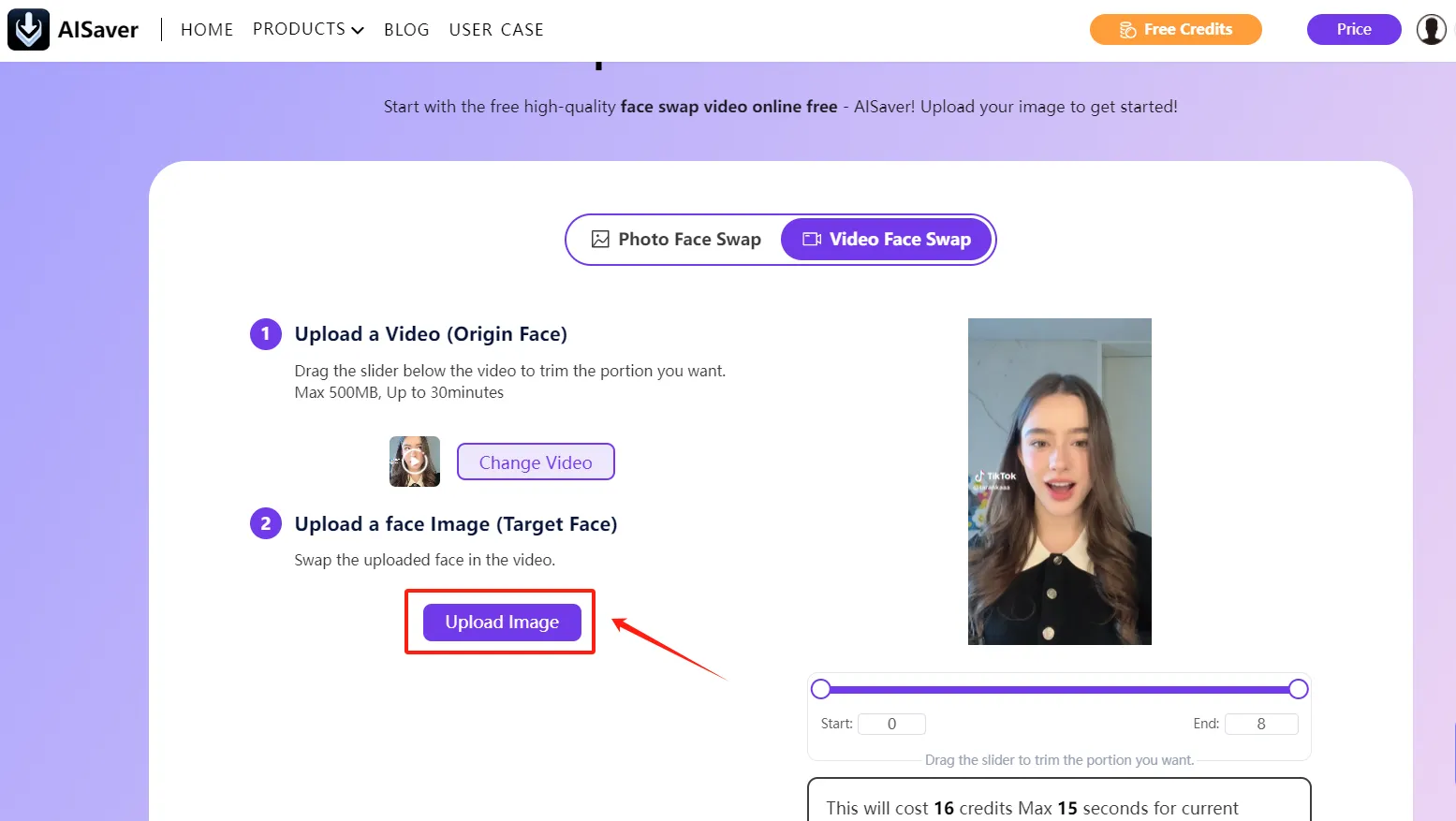The height and width of the screenshot is (821, 1456).
Task: Click the video preview of the woman
Action: click(1059, 481)
